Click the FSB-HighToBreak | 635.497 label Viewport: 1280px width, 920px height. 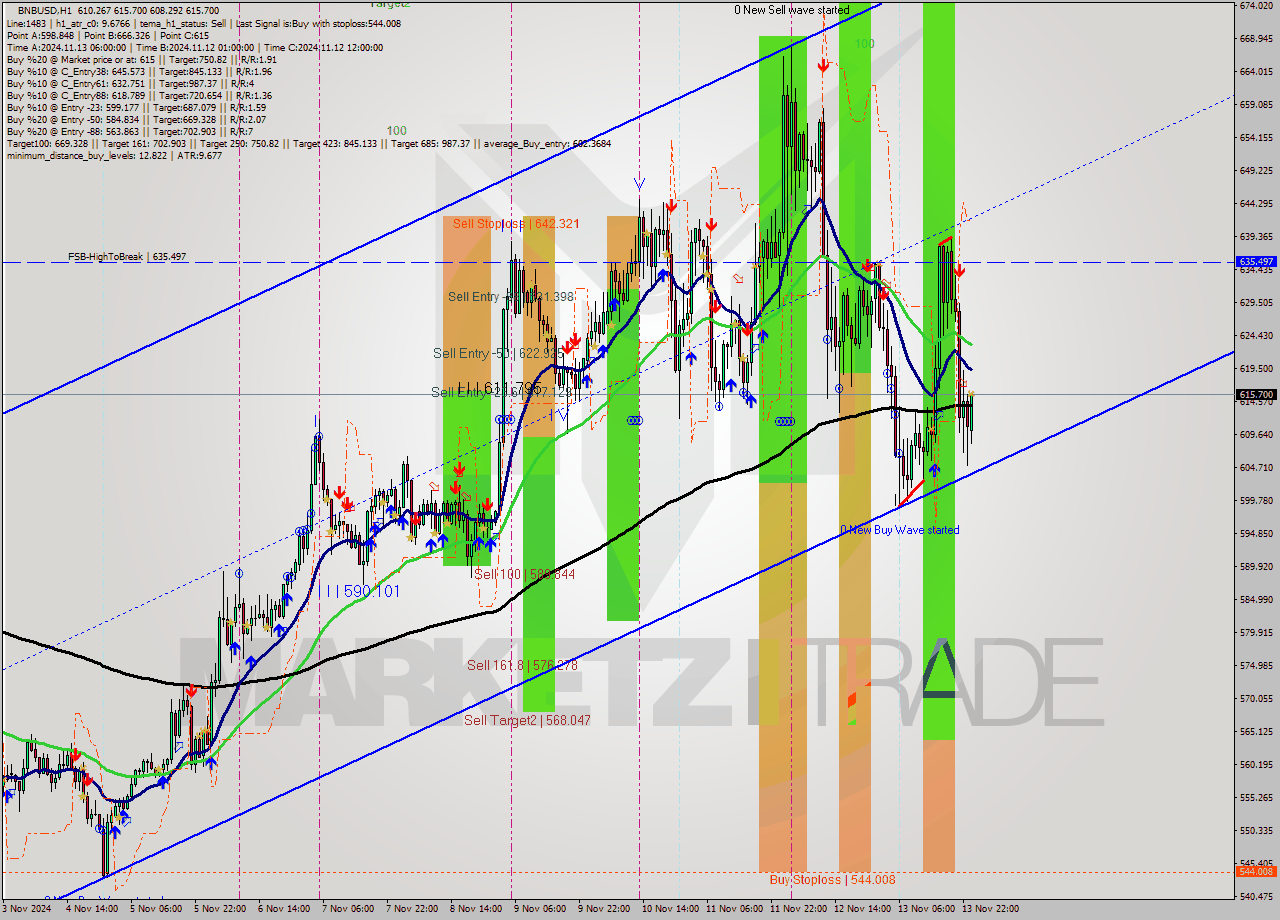click(127, 257)
